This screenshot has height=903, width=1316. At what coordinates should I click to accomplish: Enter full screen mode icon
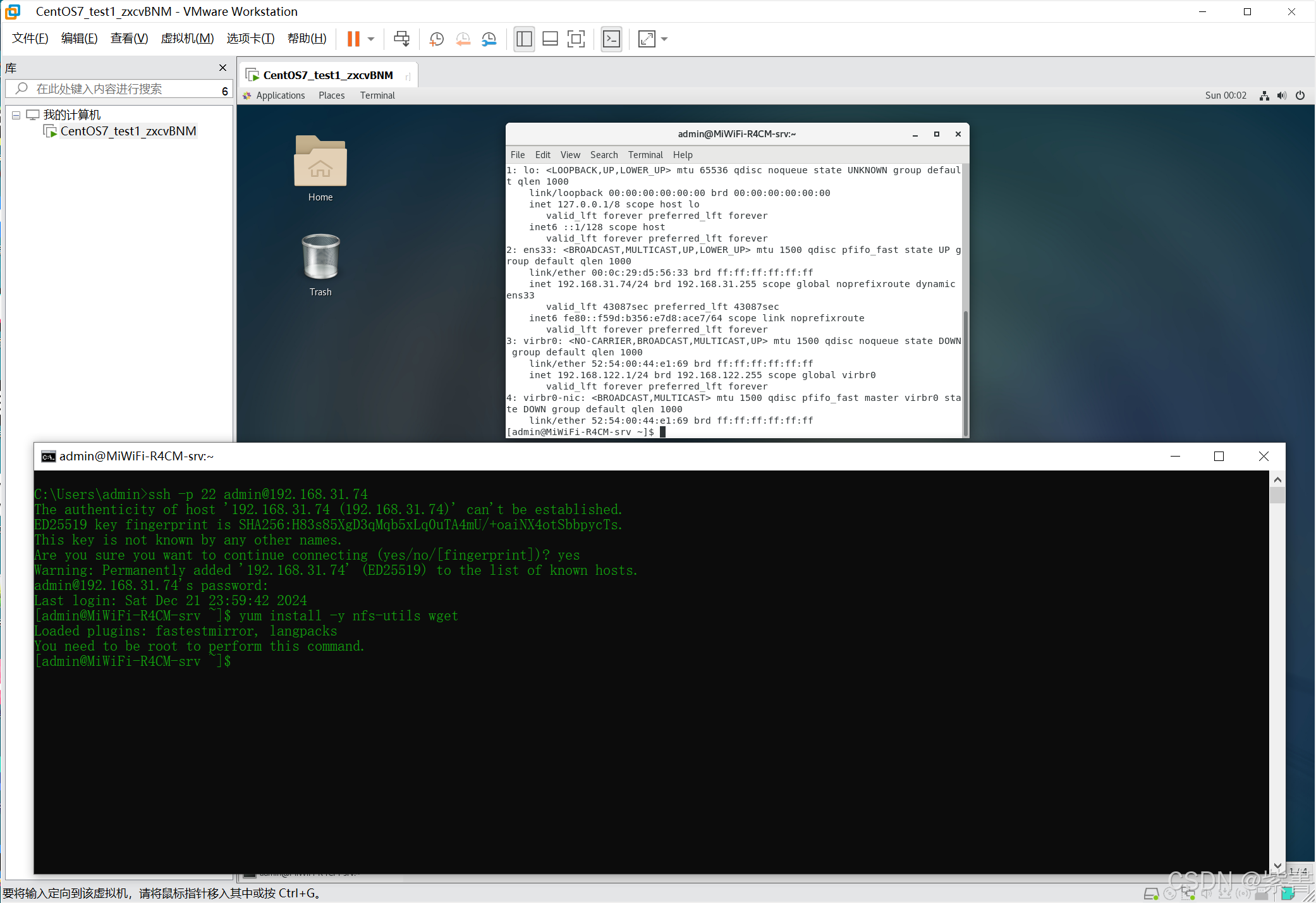[x=576, y=39]
